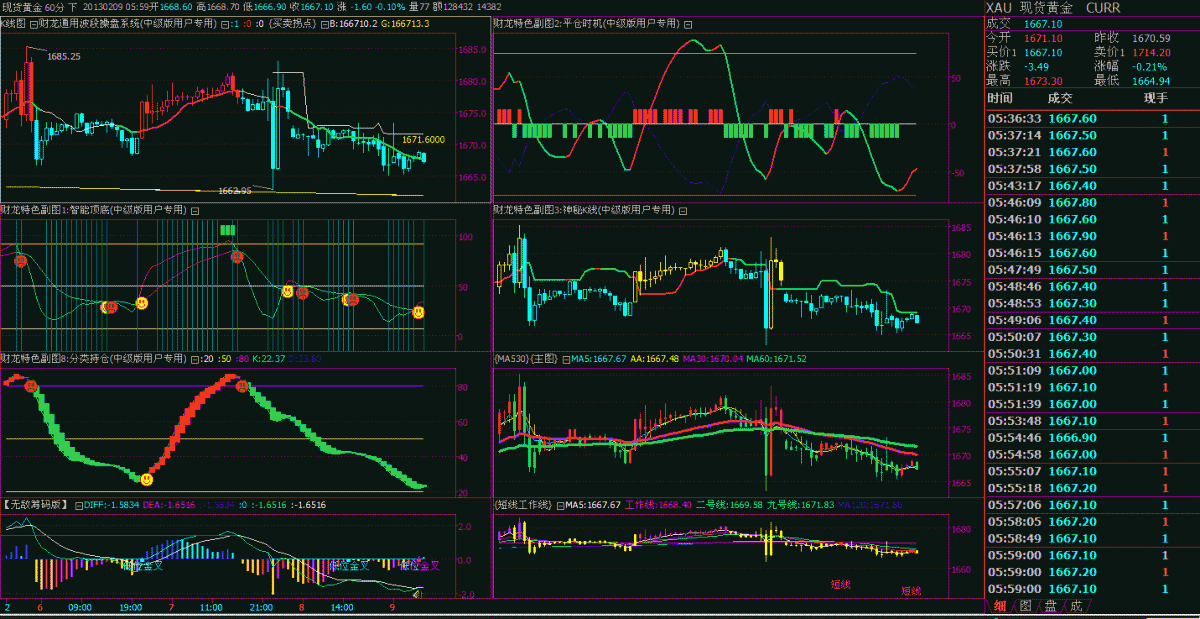Click the yellow smiley marker in 分类持仓 chart
Screen dimensions: 1200x619
point(146,480)
